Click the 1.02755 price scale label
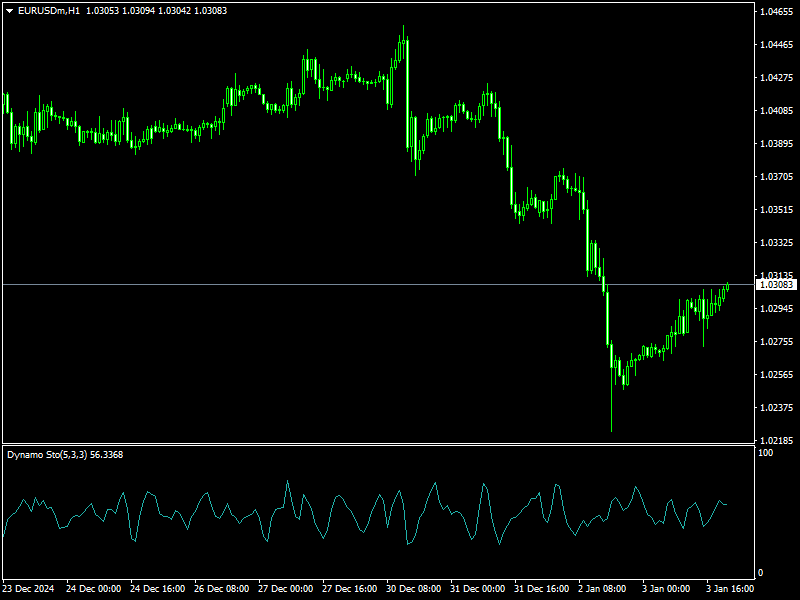Screen dimensions: 800x600 tap(777, 342)
